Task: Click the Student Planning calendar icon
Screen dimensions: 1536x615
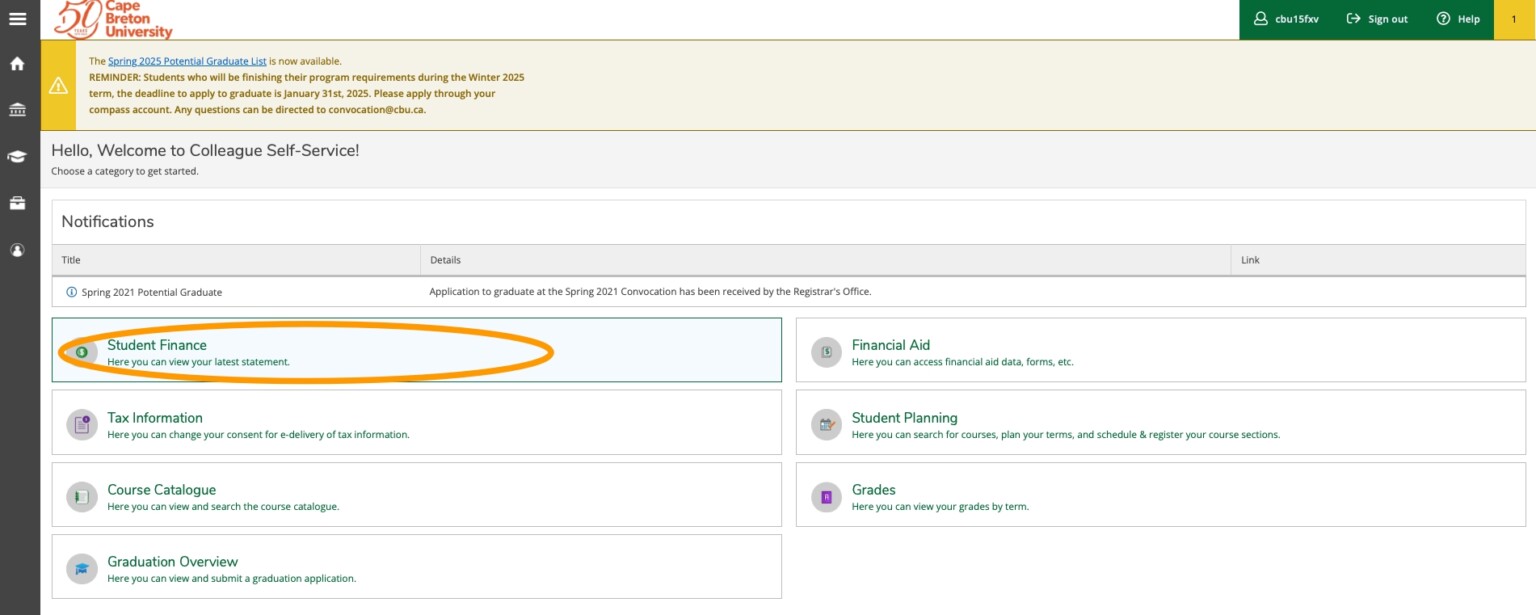Action: click(x=826, y=425)
